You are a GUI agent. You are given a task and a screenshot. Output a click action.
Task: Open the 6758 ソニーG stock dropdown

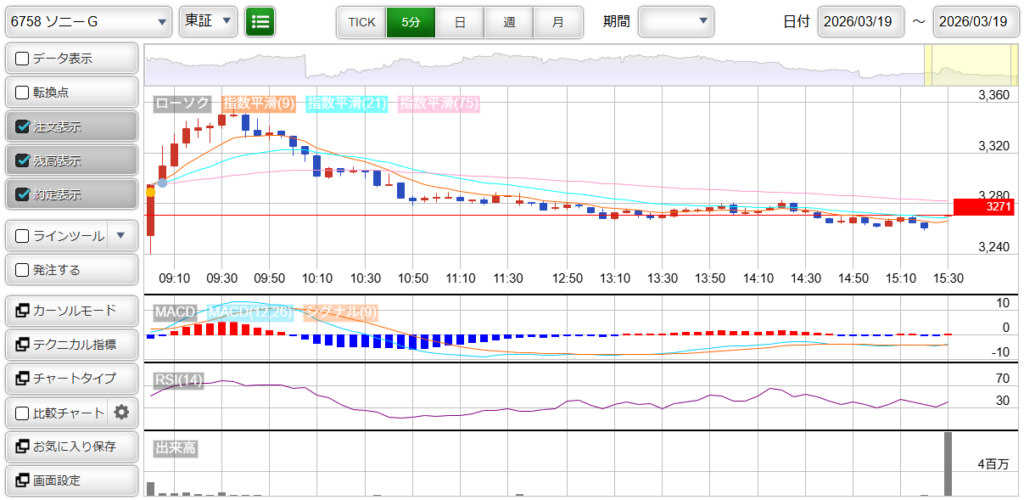click(88, 21)
